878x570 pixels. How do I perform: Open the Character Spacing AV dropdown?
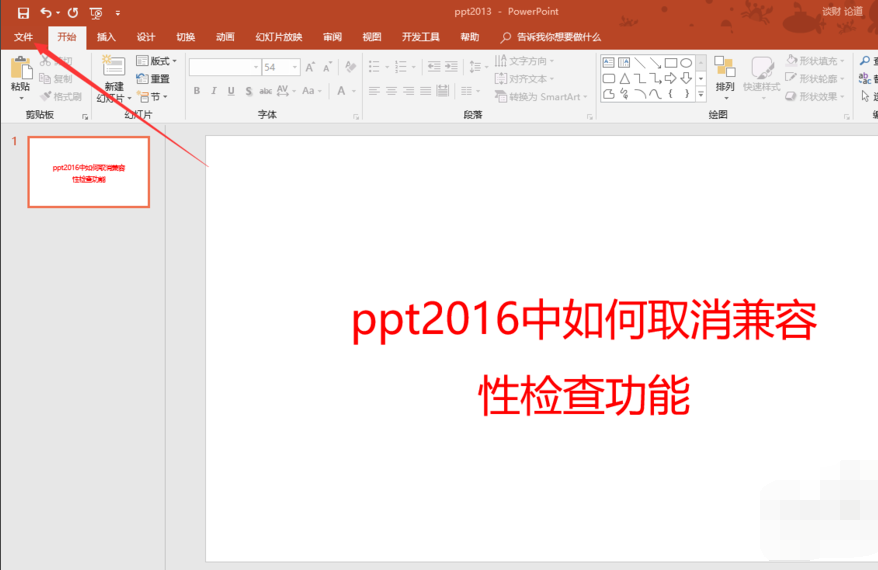coord(286,91)
